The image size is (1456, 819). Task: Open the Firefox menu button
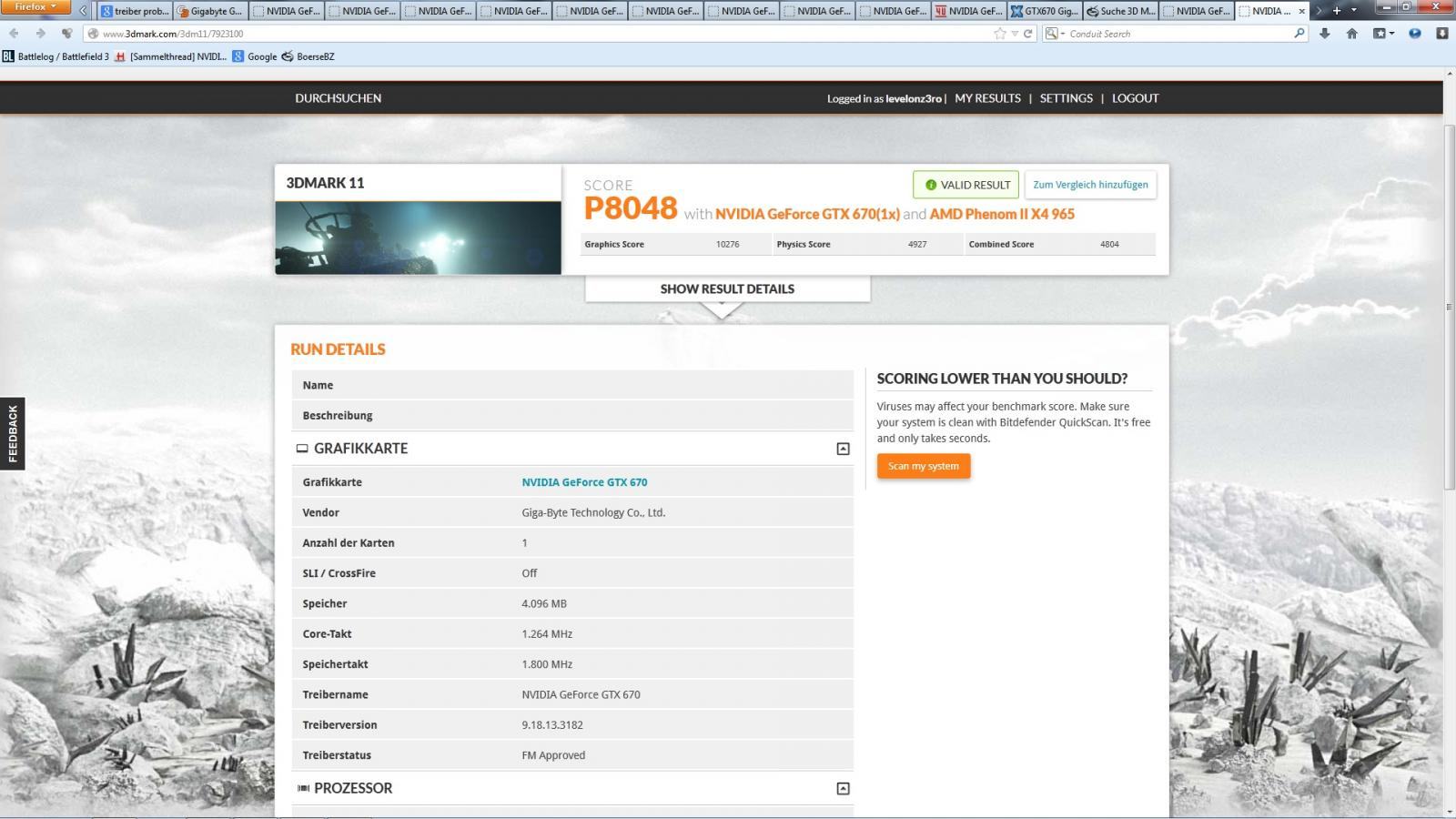click(35, 7)
